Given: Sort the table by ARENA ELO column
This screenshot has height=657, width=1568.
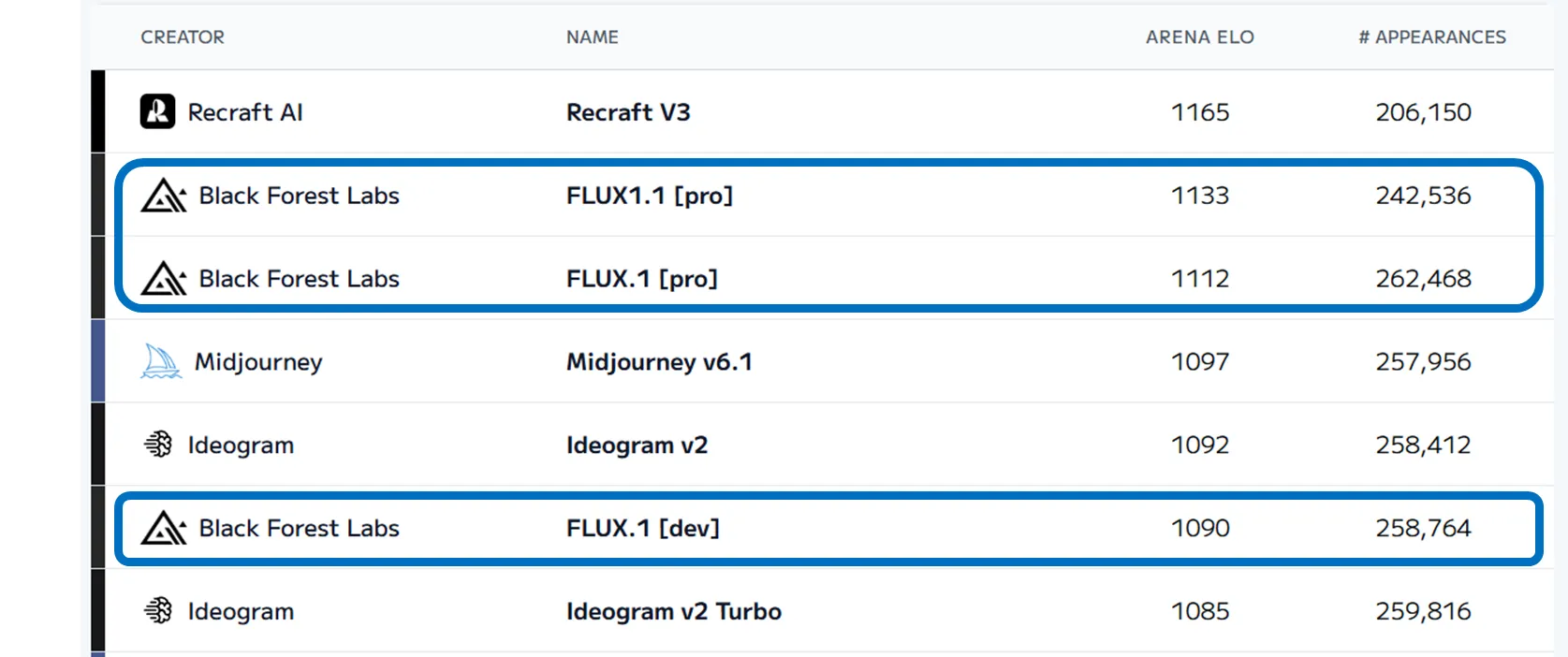Looking at the screenshot, I should point(1199,36).
